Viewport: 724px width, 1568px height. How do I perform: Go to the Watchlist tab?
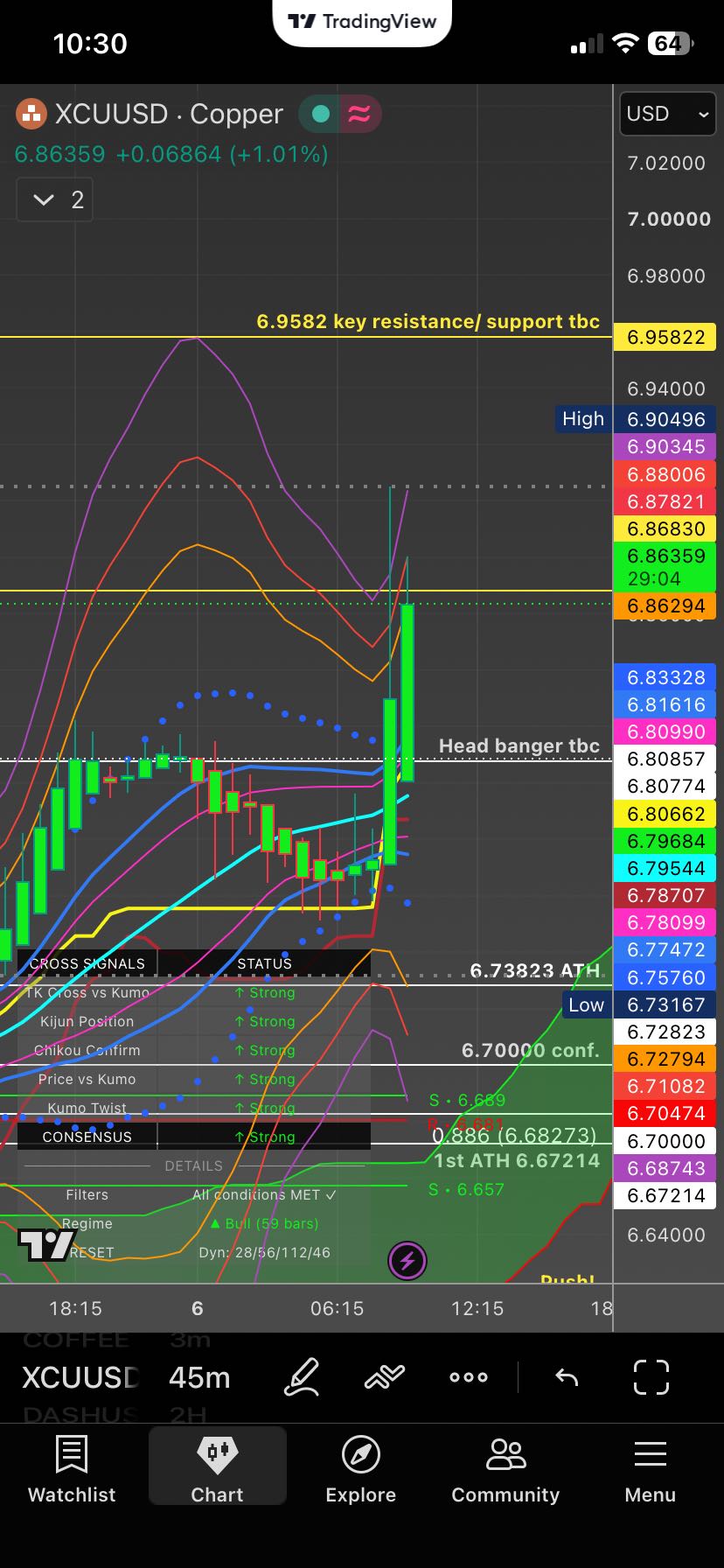click(72, 1469)
